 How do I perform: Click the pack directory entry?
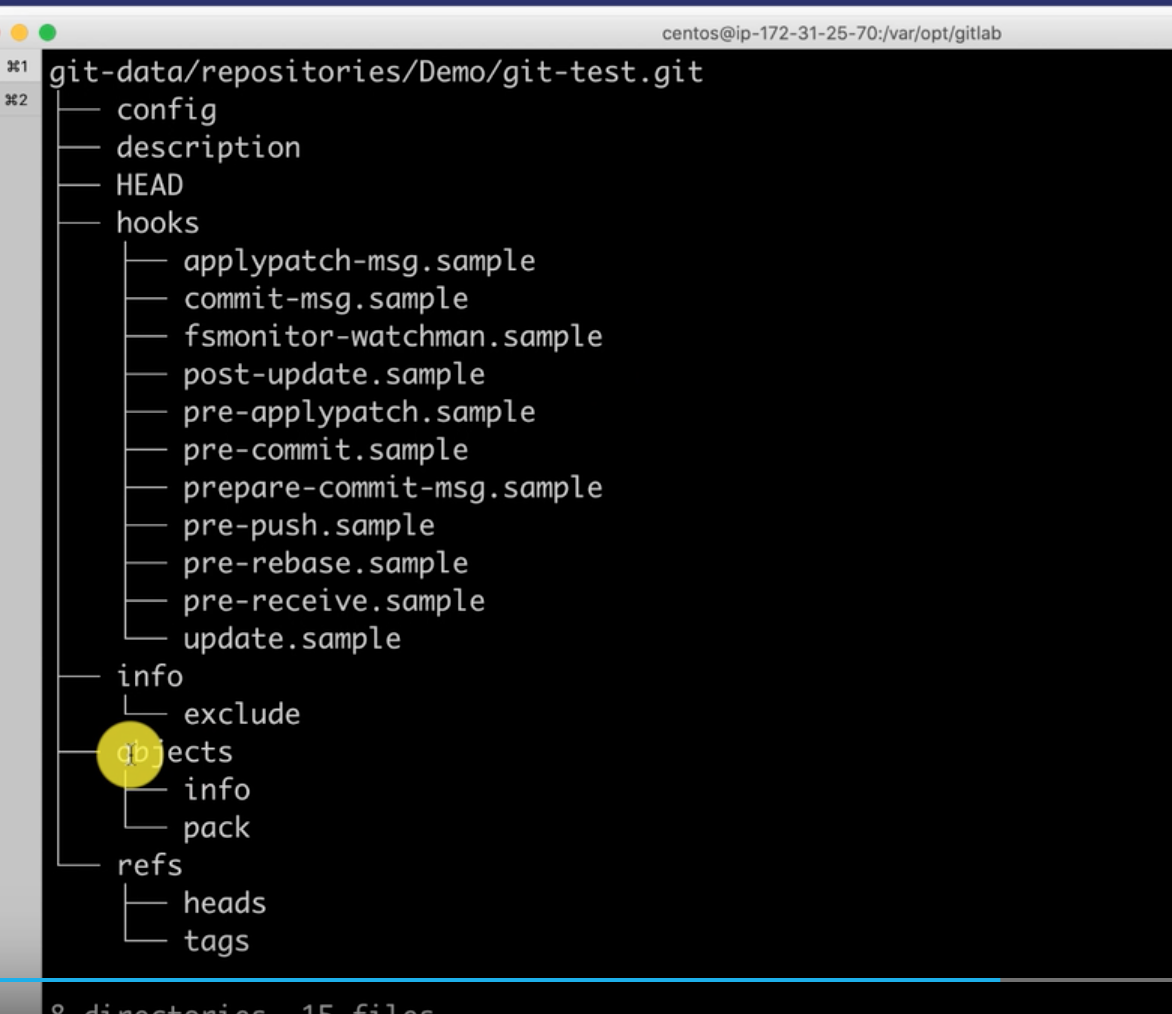click(217, 828)
